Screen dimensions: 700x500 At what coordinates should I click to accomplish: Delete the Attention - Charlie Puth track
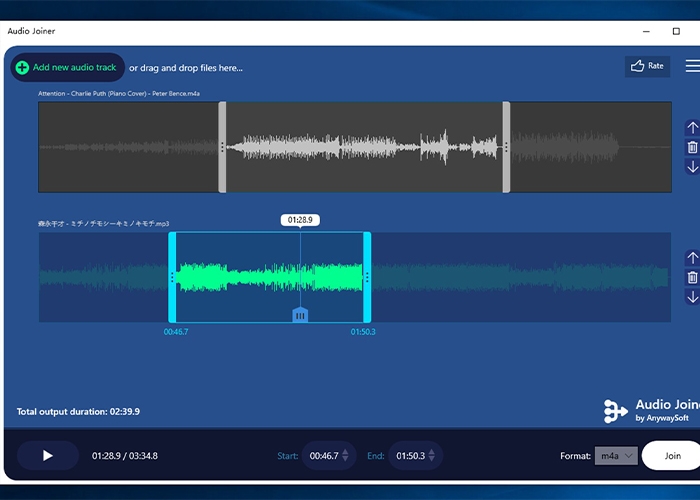(692, 147)
